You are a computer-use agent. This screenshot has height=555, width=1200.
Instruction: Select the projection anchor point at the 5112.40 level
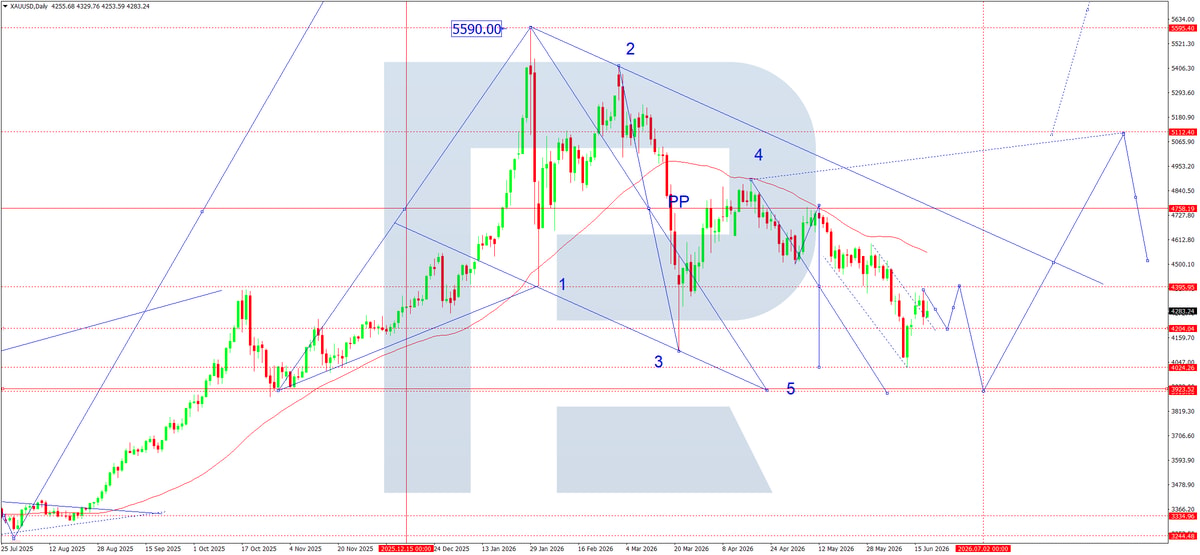[x=1124, y=133]
